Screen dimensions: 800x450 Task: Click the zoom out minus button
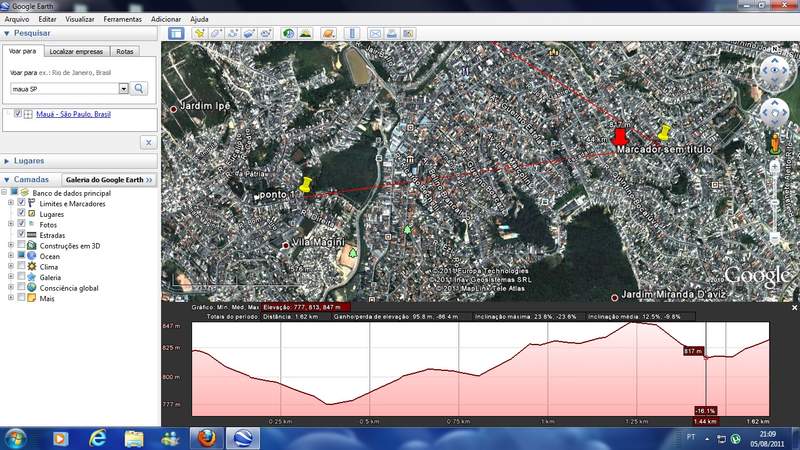click(774, 238)
